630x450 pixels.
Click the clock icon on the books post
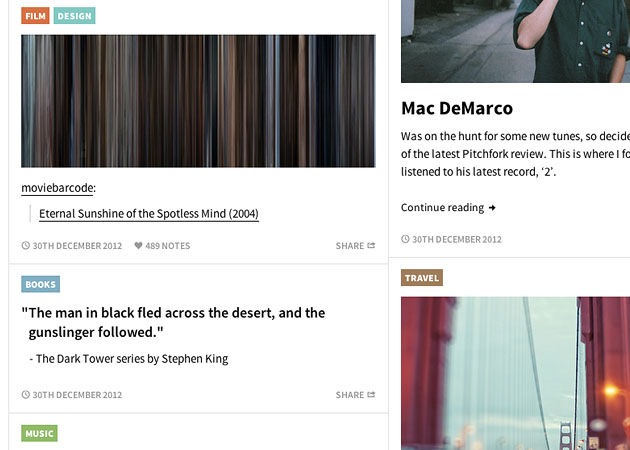[x=26, y=395]
